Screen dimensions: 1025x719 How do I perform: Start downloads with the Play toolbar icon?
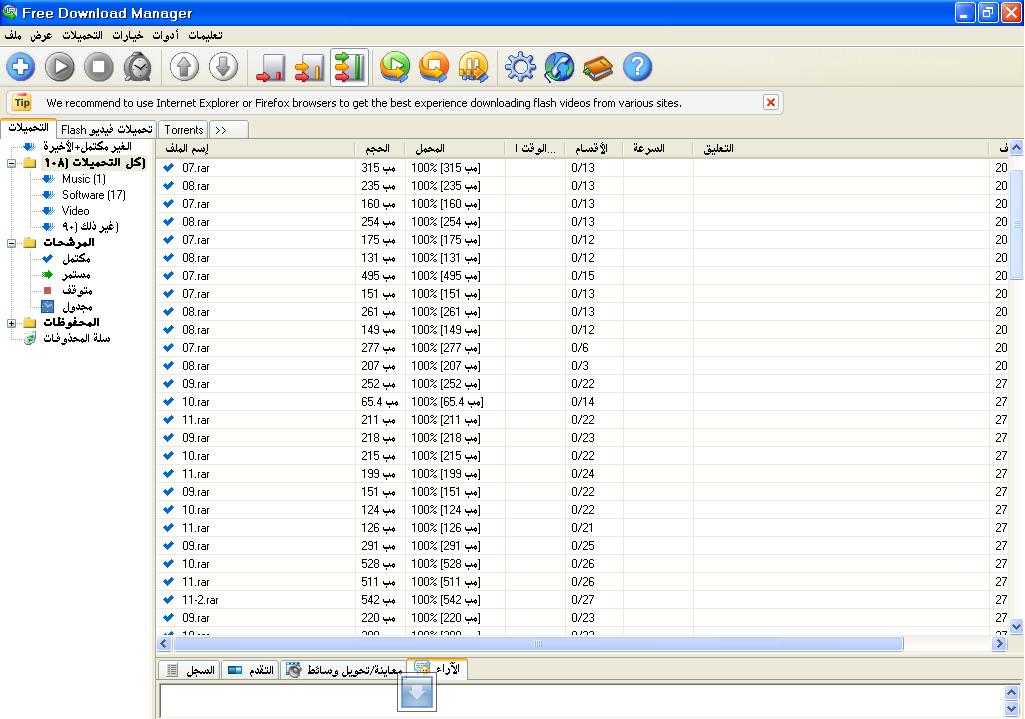pos(59,67)
